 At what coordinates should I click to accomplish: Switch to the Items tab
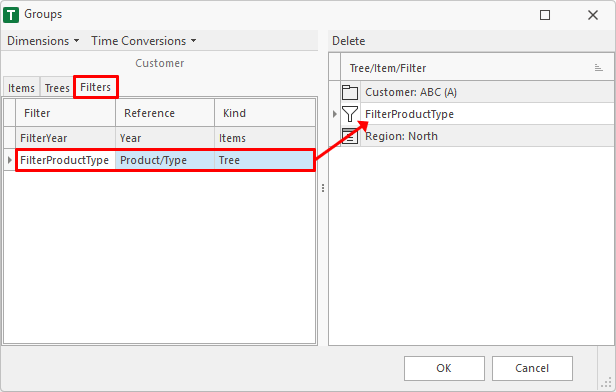point(21,88)
